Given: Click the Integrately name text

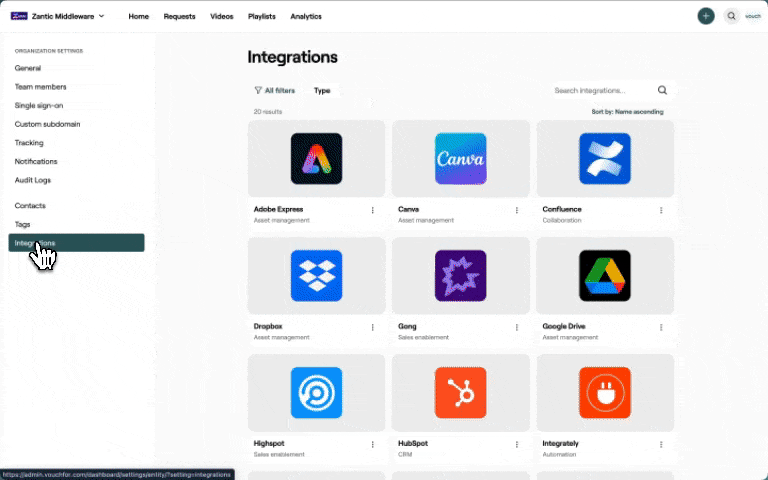Looking at the screenshot, I should (x=560, y=443).
